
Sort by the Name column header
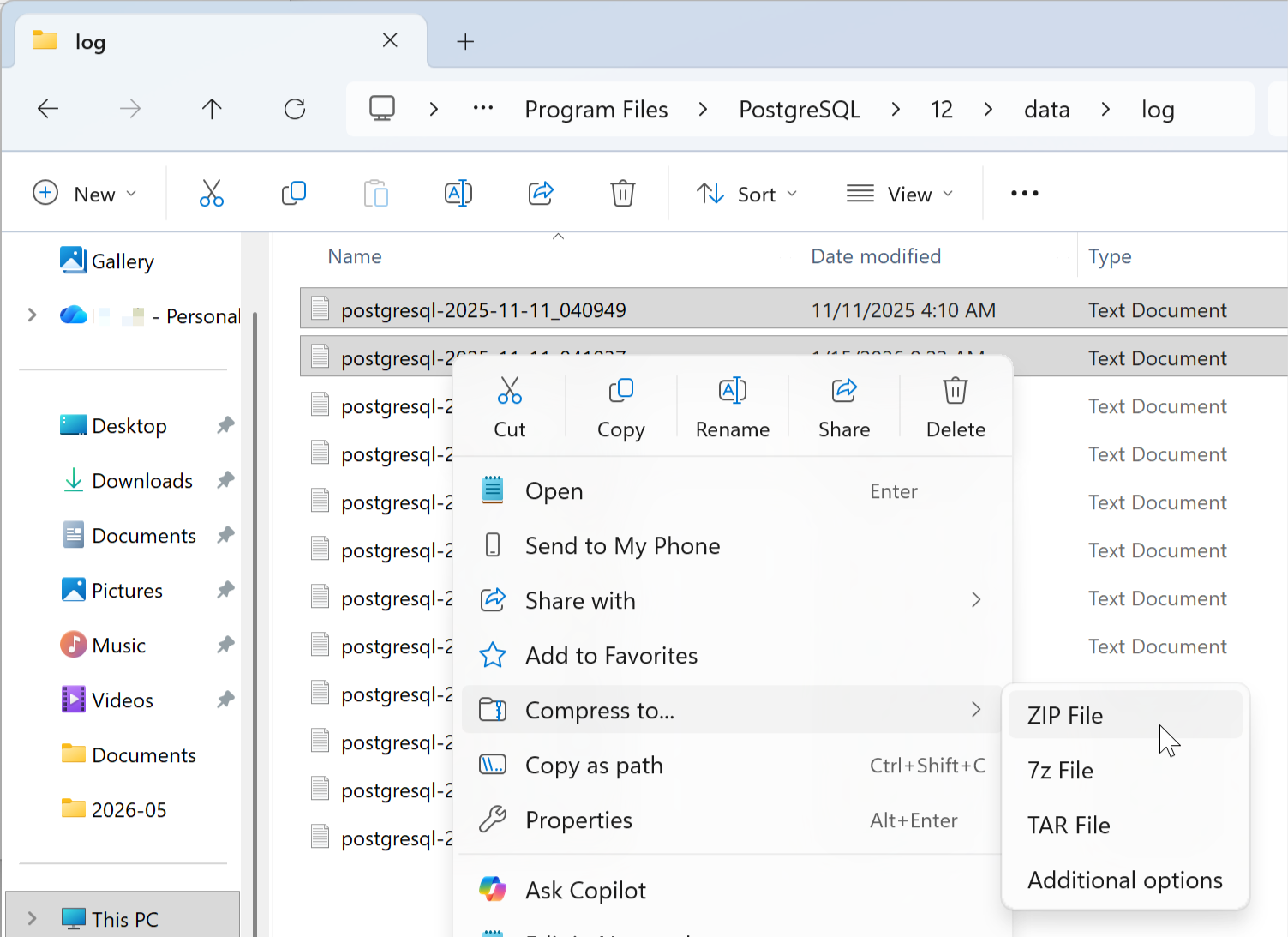tap(355, 256)
